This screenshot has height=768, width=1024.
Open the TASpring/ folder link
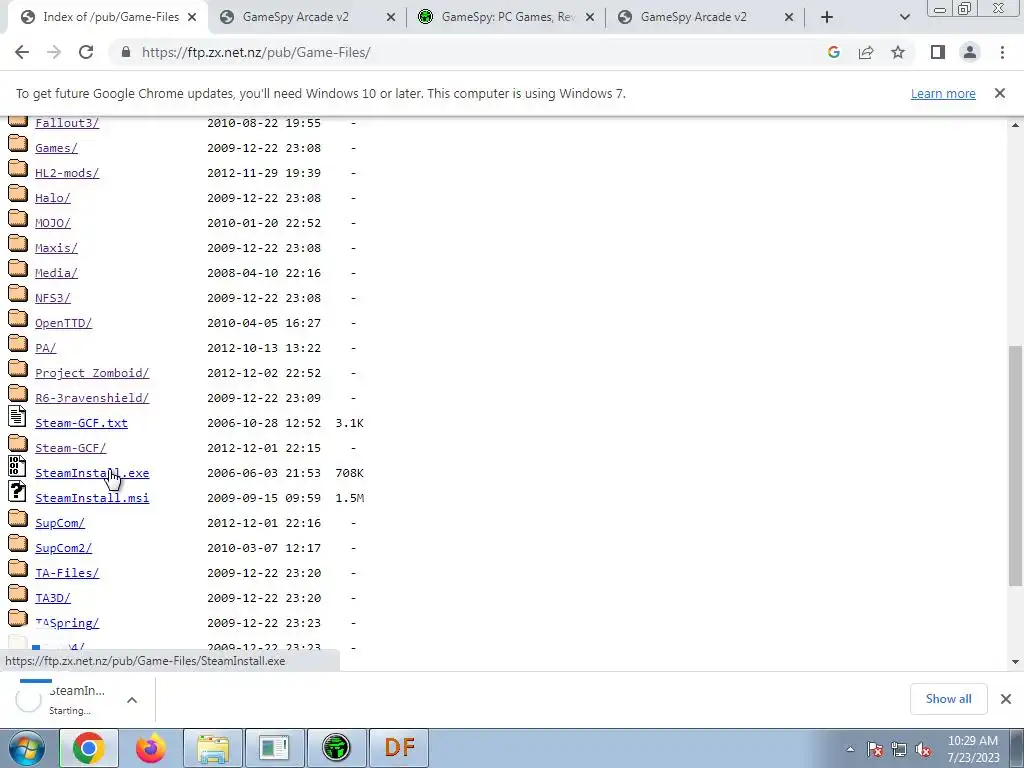[67, 623]
